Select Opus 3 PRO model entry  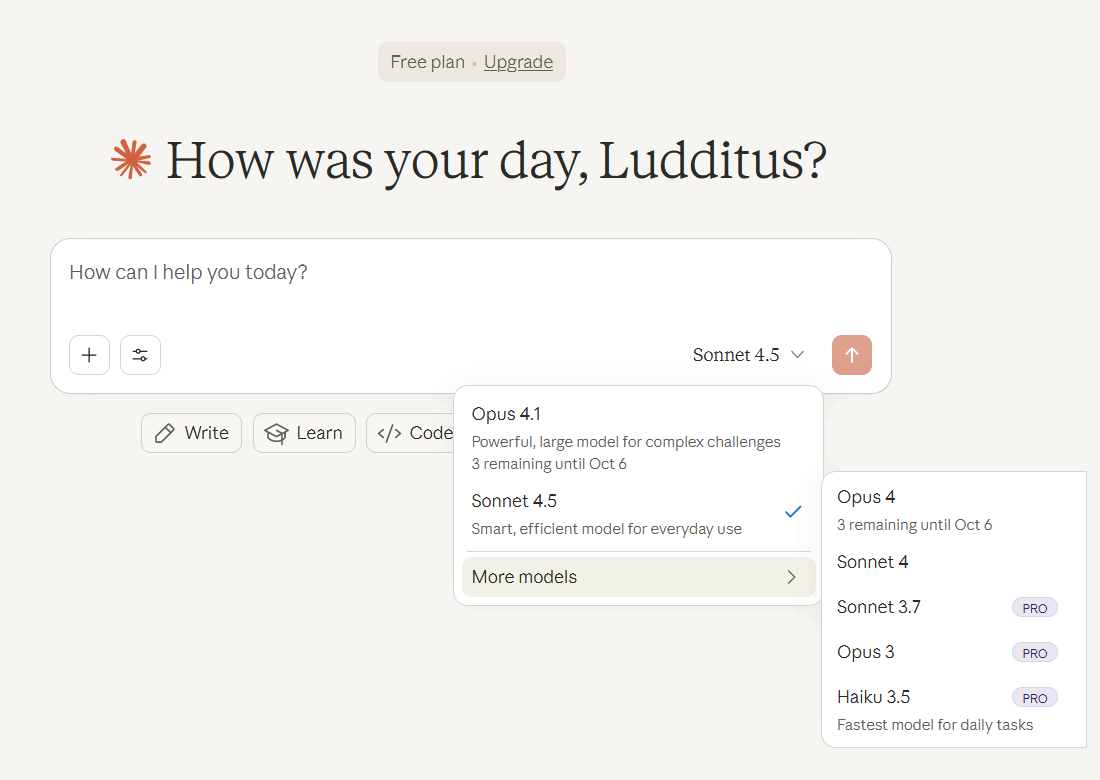pyautogui.click(x=953, y=652)
